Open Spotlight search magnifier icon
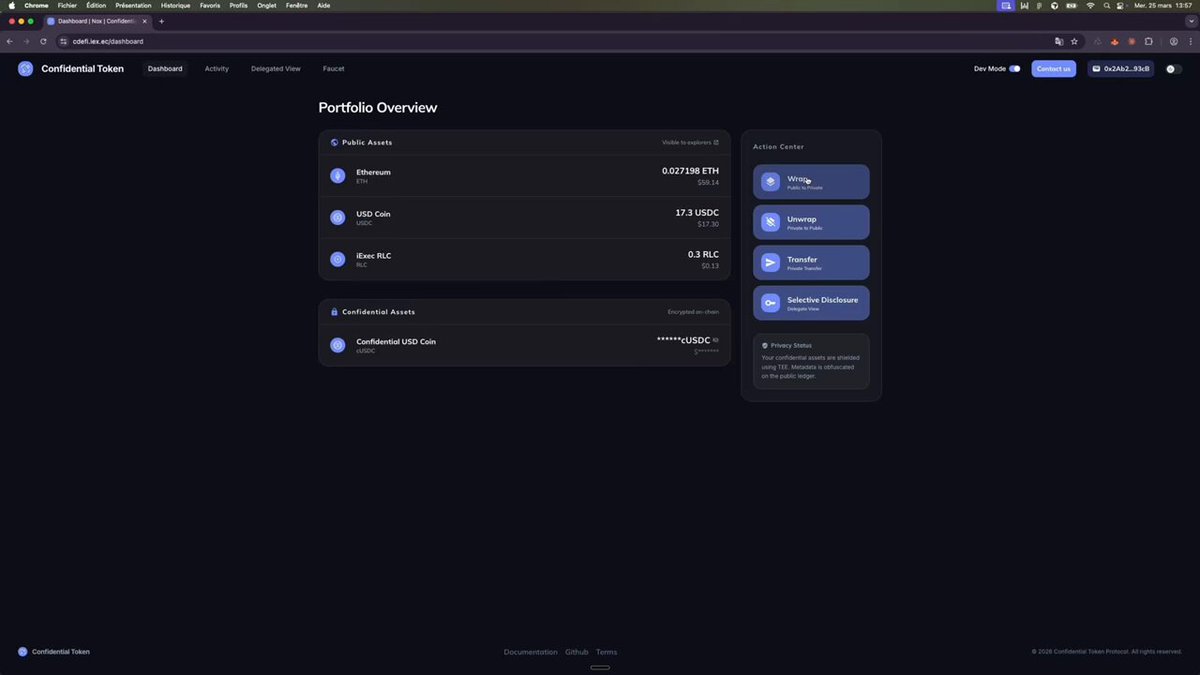 1106,5
